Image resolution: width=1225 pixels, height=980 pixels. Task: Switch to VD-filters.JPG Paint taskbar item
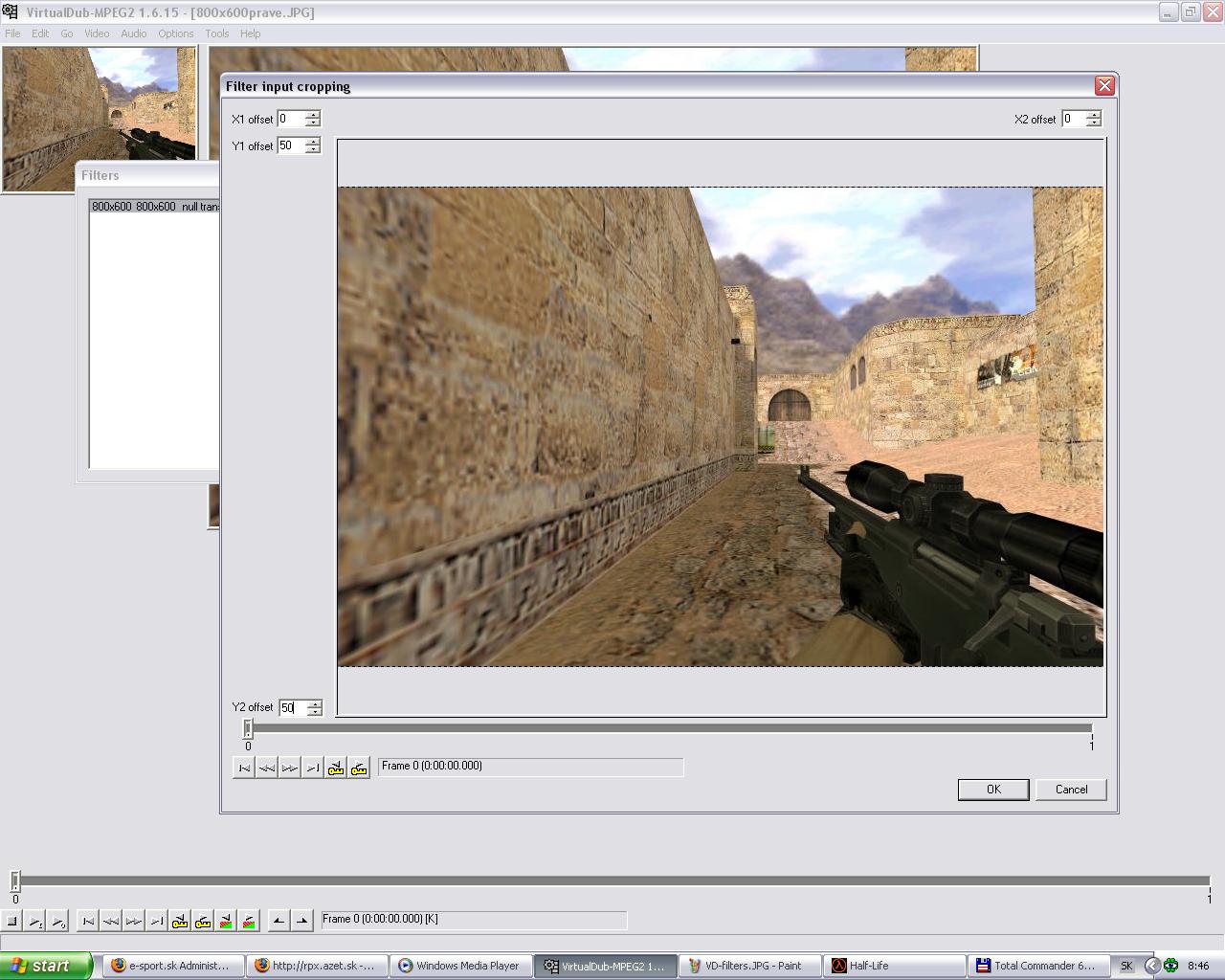coord(747,966)
